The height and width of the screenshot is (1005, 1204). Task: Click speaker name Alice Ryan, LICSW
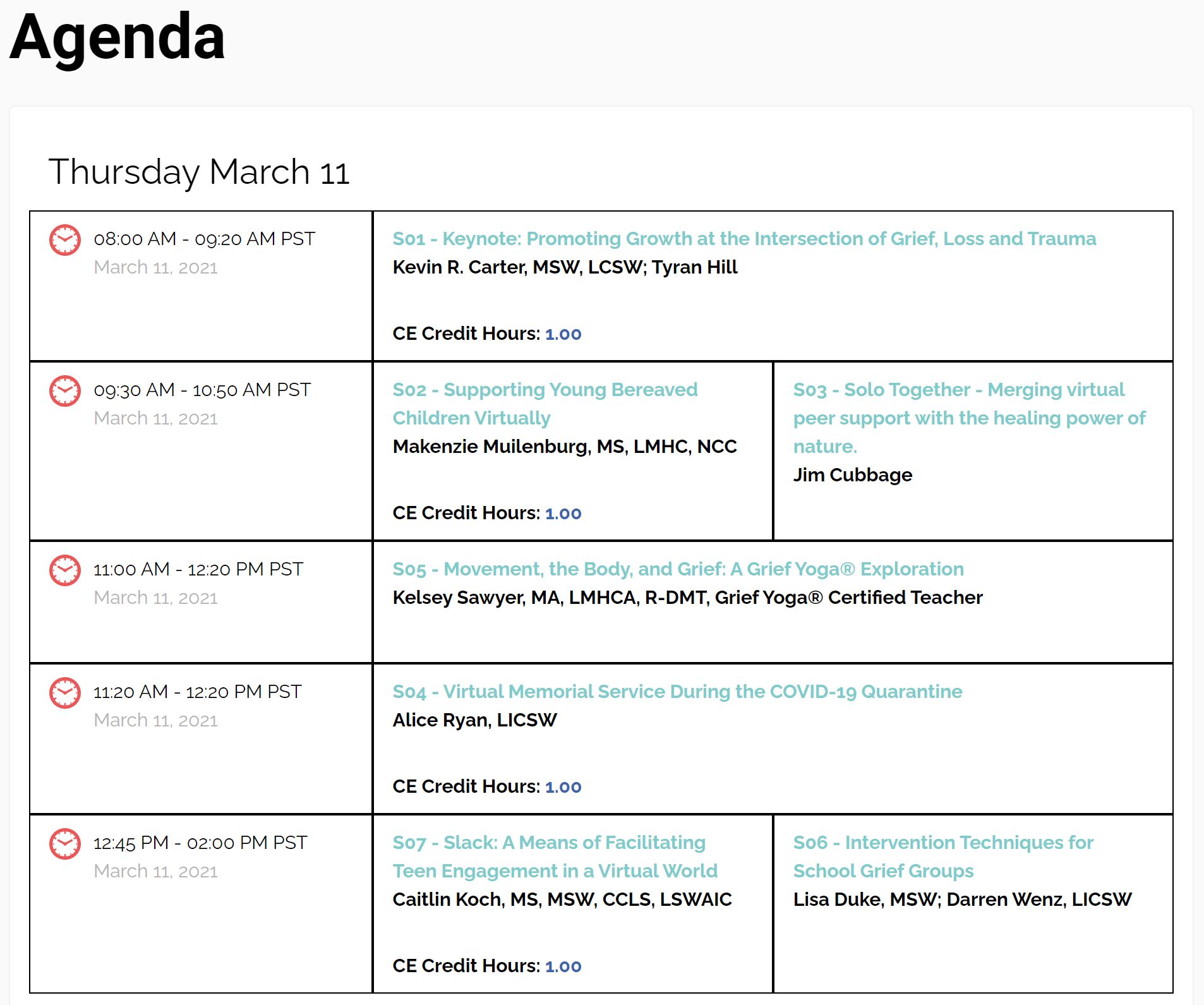474,720
